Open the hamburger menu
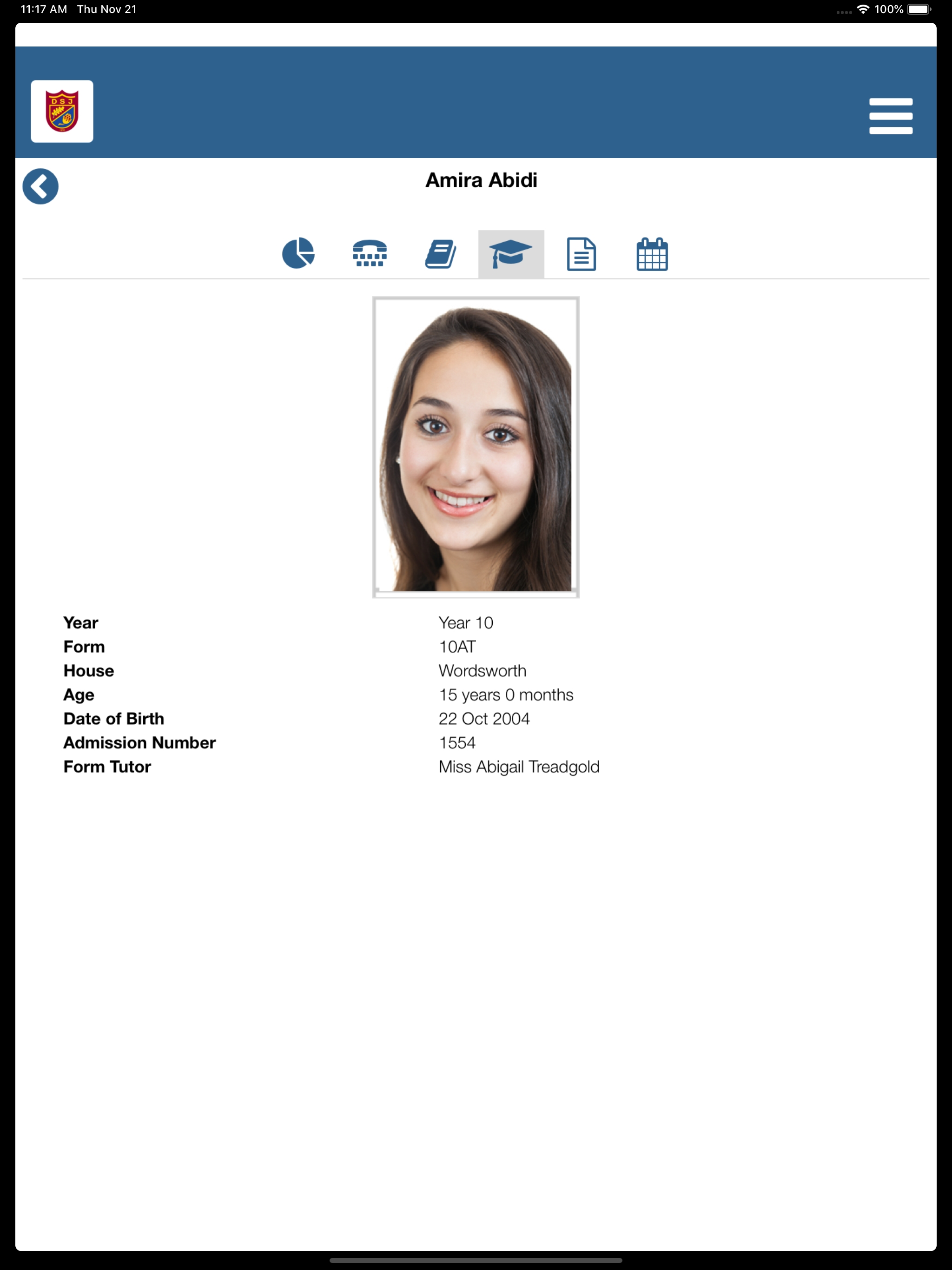Viewport: 952px width, 1270px height. tap(891, 116)
